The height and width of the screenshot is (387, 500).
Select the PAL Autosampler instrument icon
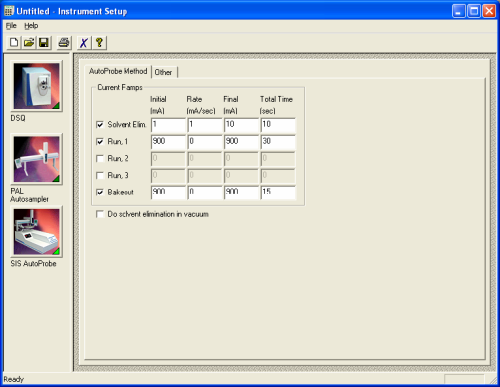36,159
